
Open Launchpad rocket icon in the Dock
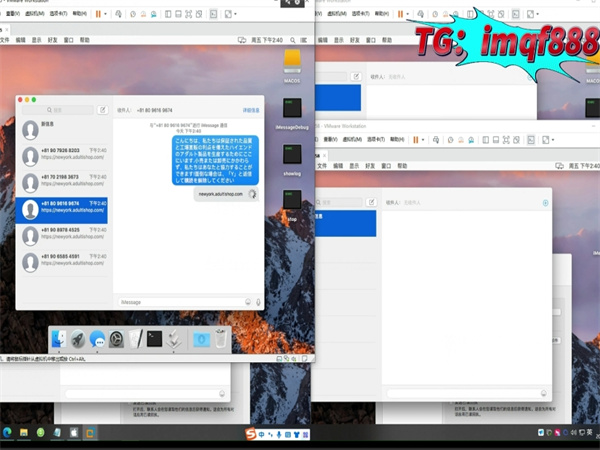click(77, 340)
